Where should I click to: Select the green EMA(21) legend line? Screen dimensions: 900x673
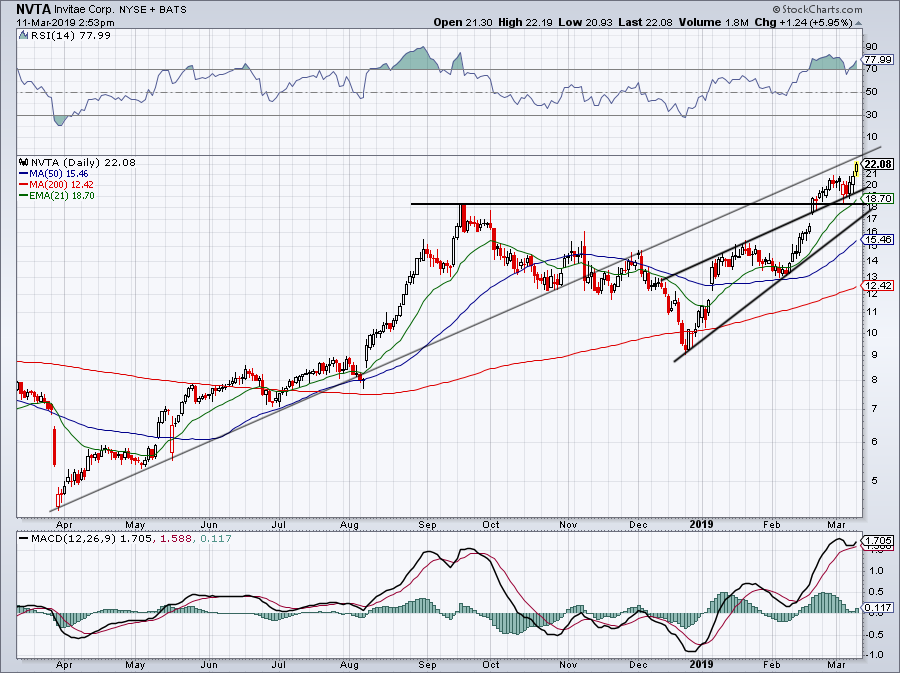click(24, 196)
